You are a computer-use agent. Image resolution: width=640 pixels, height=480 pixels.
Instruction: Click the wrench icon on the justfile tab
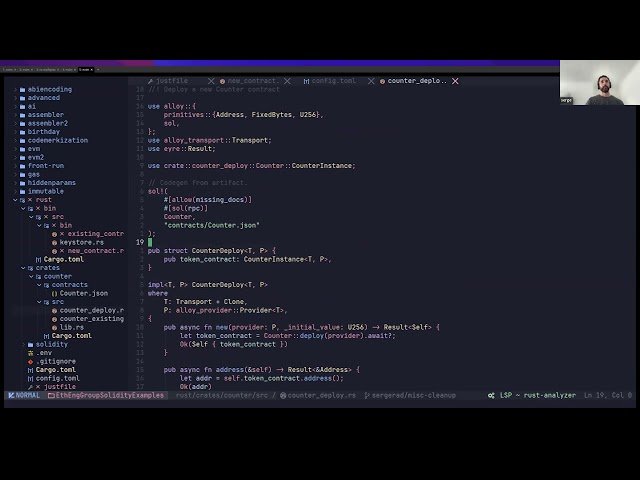pyautogui.click(x=150, y=80)
